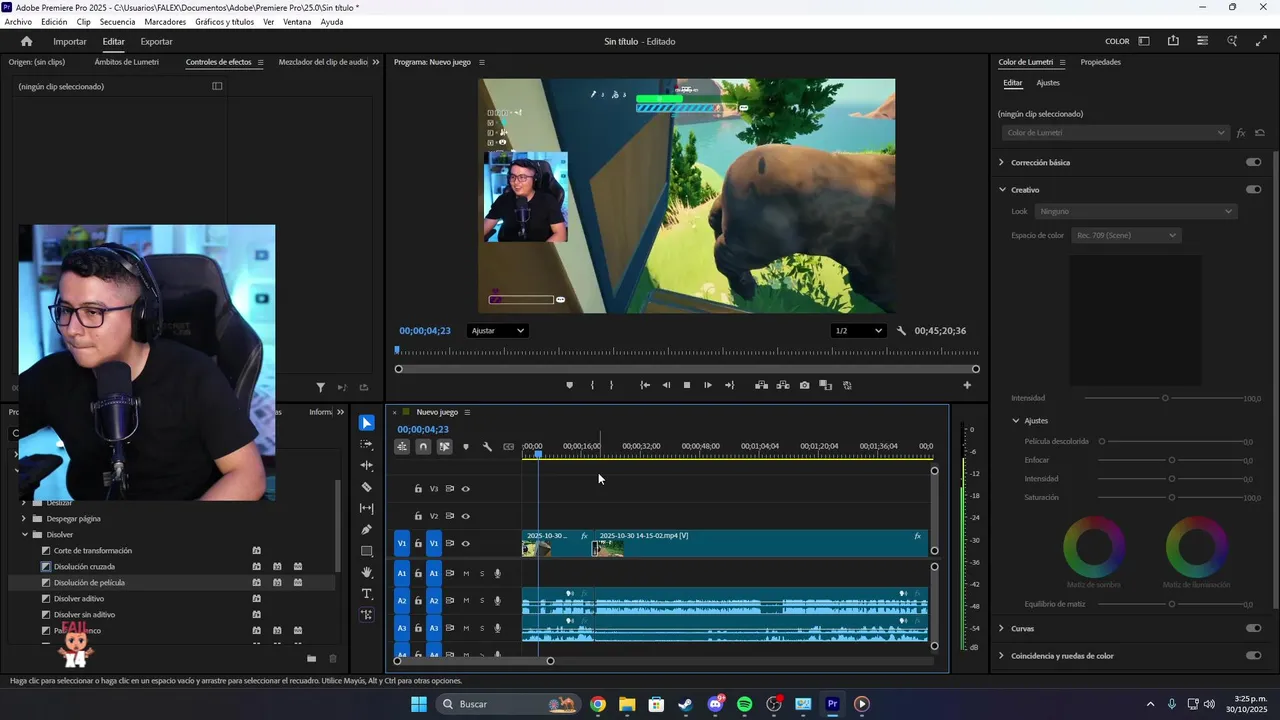Screen dimensions: 1280x720
Task: Collapse the Creativo section
Action: (x=1001, y=189)
